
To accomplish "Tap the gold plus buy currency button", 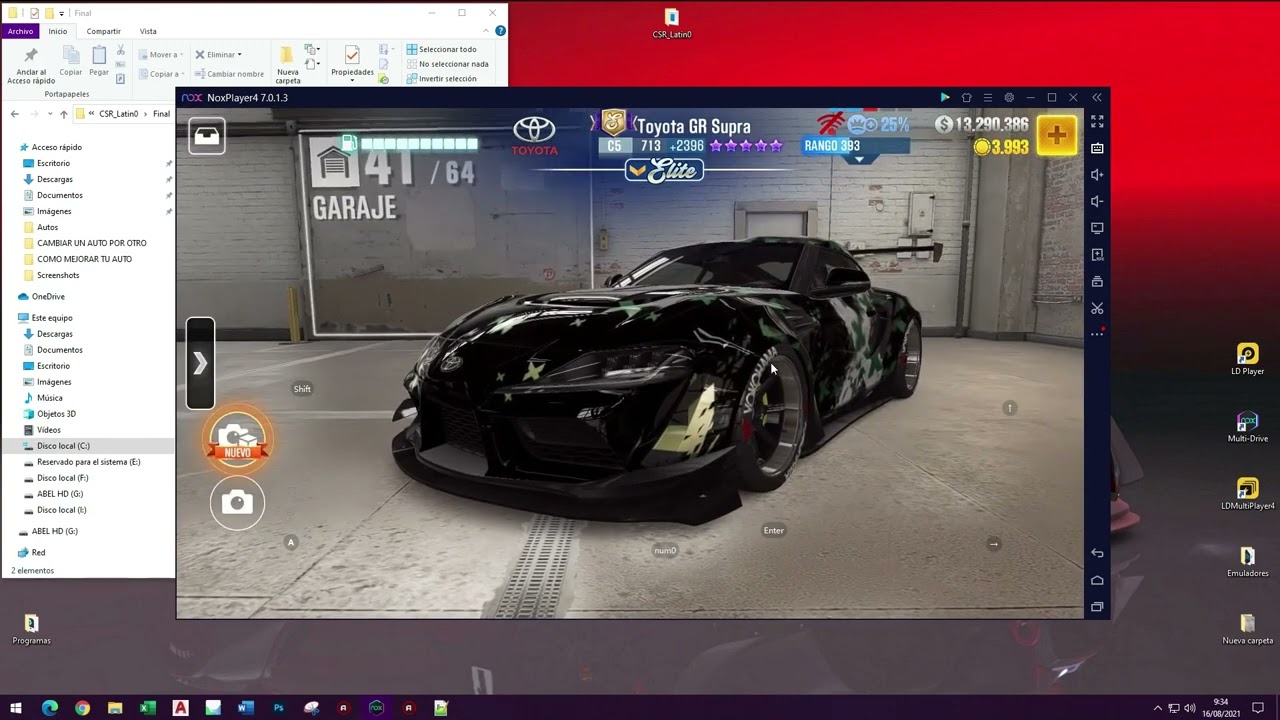I will [1057, 135].
